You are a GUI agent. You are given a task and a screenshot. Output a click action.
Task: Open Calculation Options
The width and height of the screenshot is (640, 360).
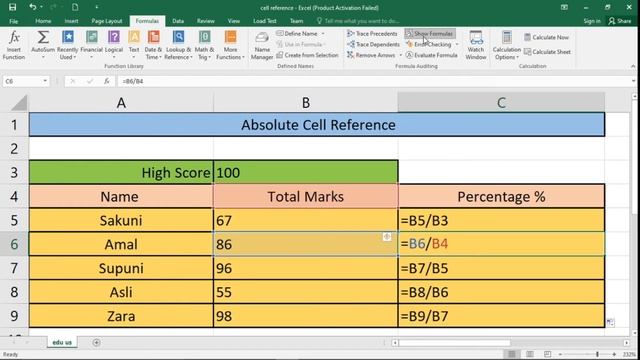coord(507,45)
